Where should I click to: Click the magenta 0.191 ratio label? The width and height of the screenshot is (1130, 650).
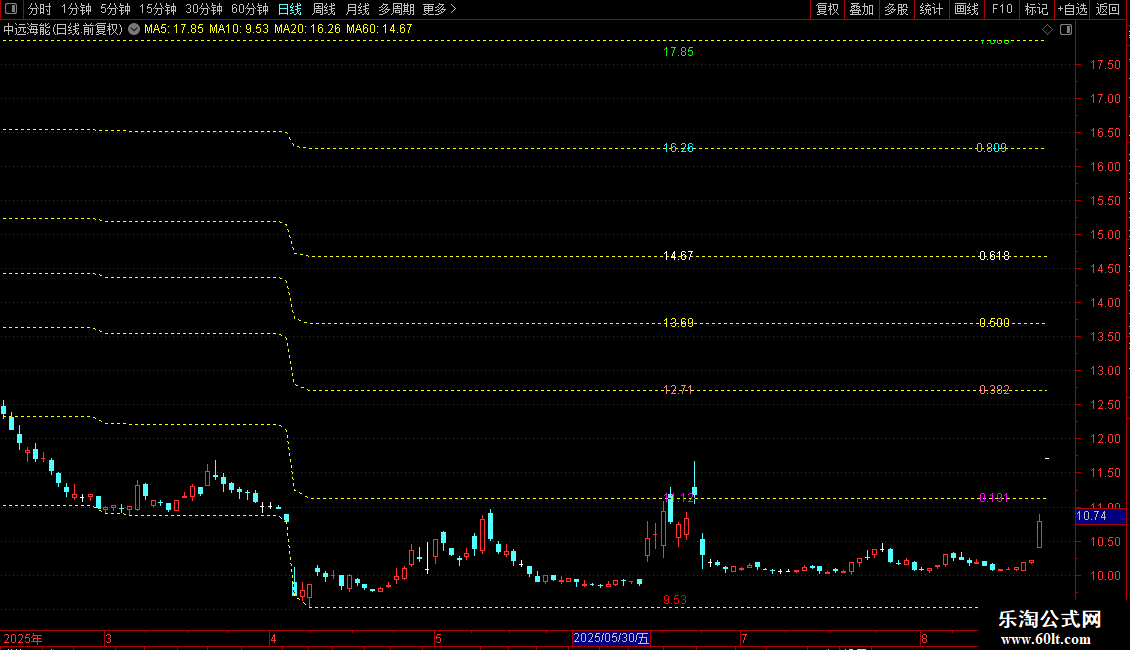click(995, 498)
